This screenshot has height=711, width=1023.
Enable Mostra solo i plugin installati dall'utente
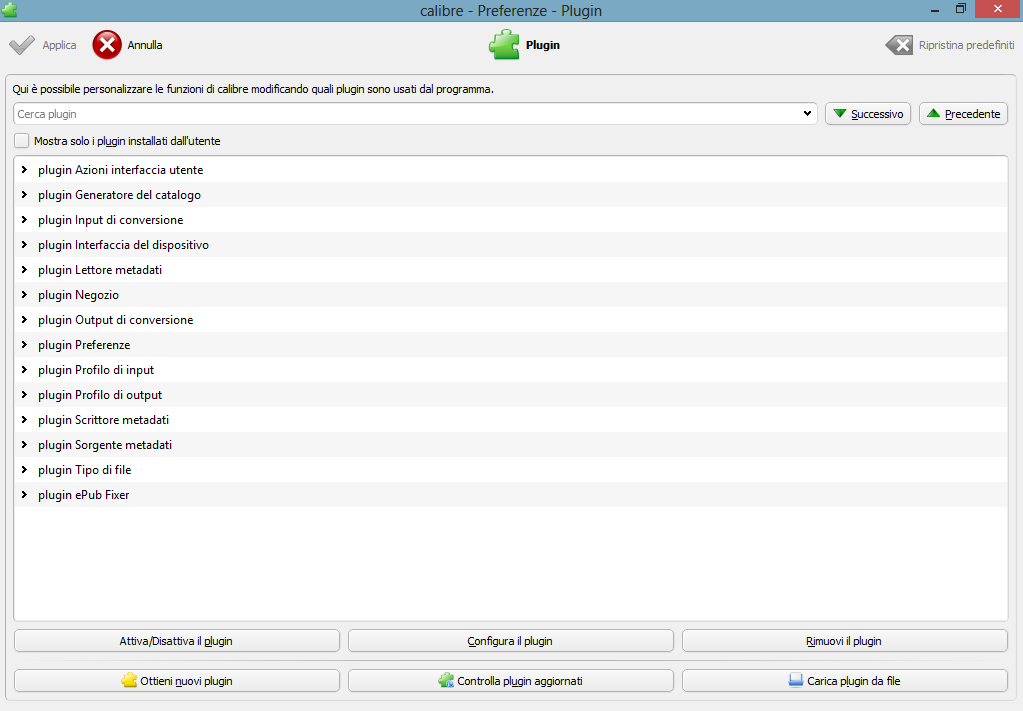click(22, 141)
